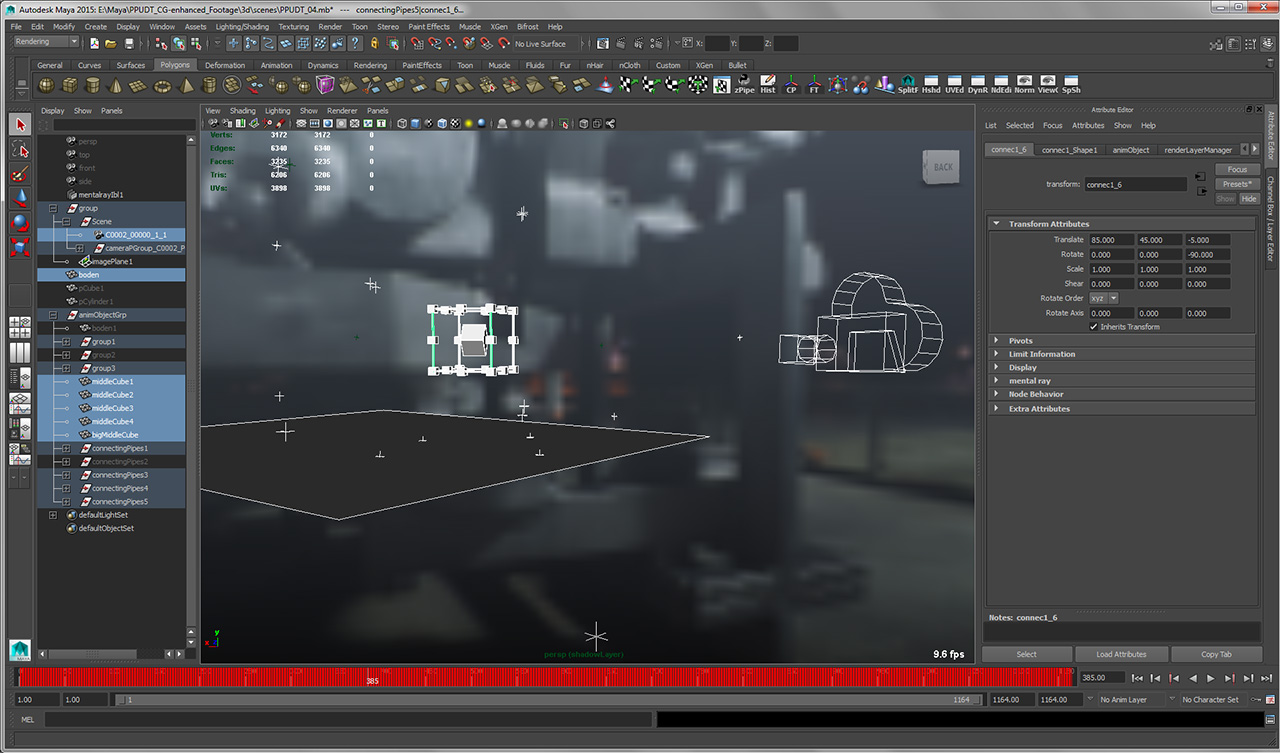
Task: Click the zPipe shelf button
Action: [744, 85]
